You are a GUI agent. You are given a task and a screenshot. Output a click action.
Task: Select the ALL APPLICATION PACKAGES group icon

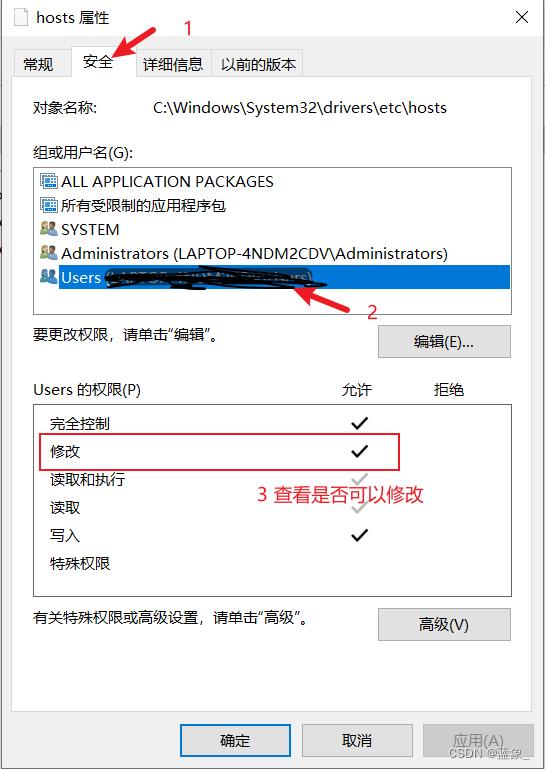(49, 181)
